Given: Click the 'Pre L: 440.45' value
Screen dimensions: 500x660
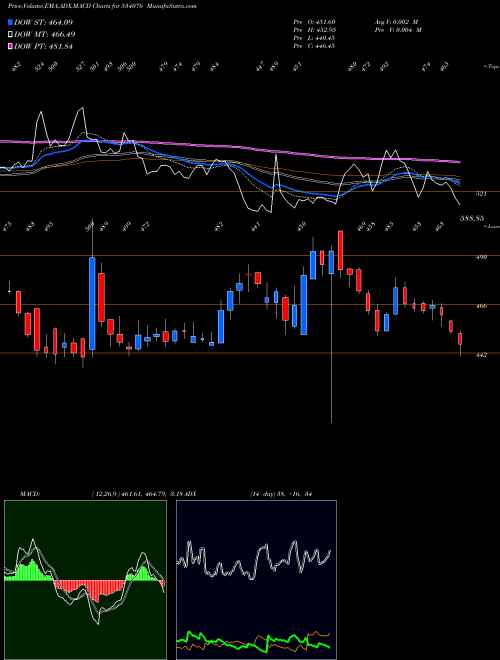Looking at the screenshot, I should tap(314, 38).
